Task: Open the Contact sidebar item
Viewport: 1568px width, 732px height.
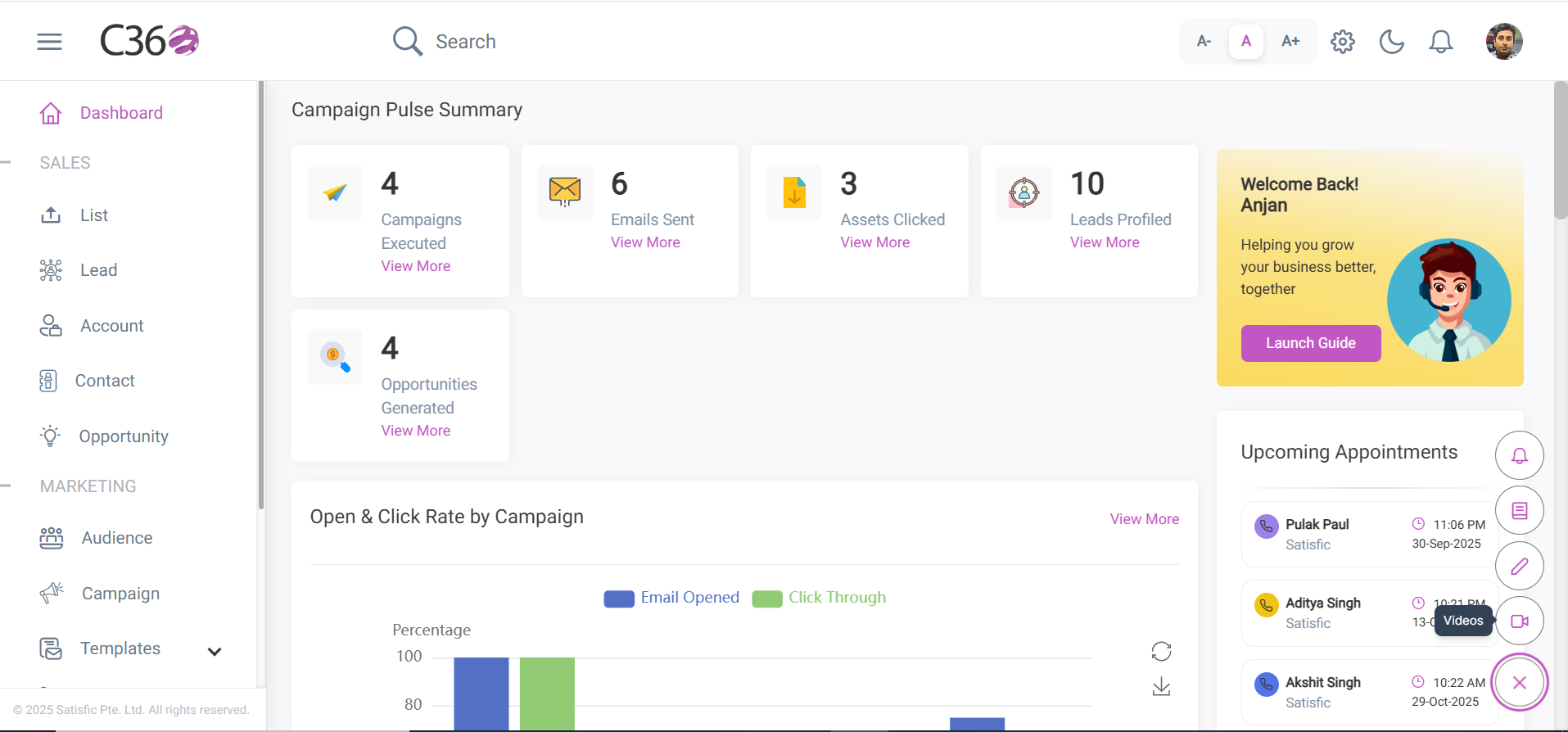Action: click(x=105, y=381)
